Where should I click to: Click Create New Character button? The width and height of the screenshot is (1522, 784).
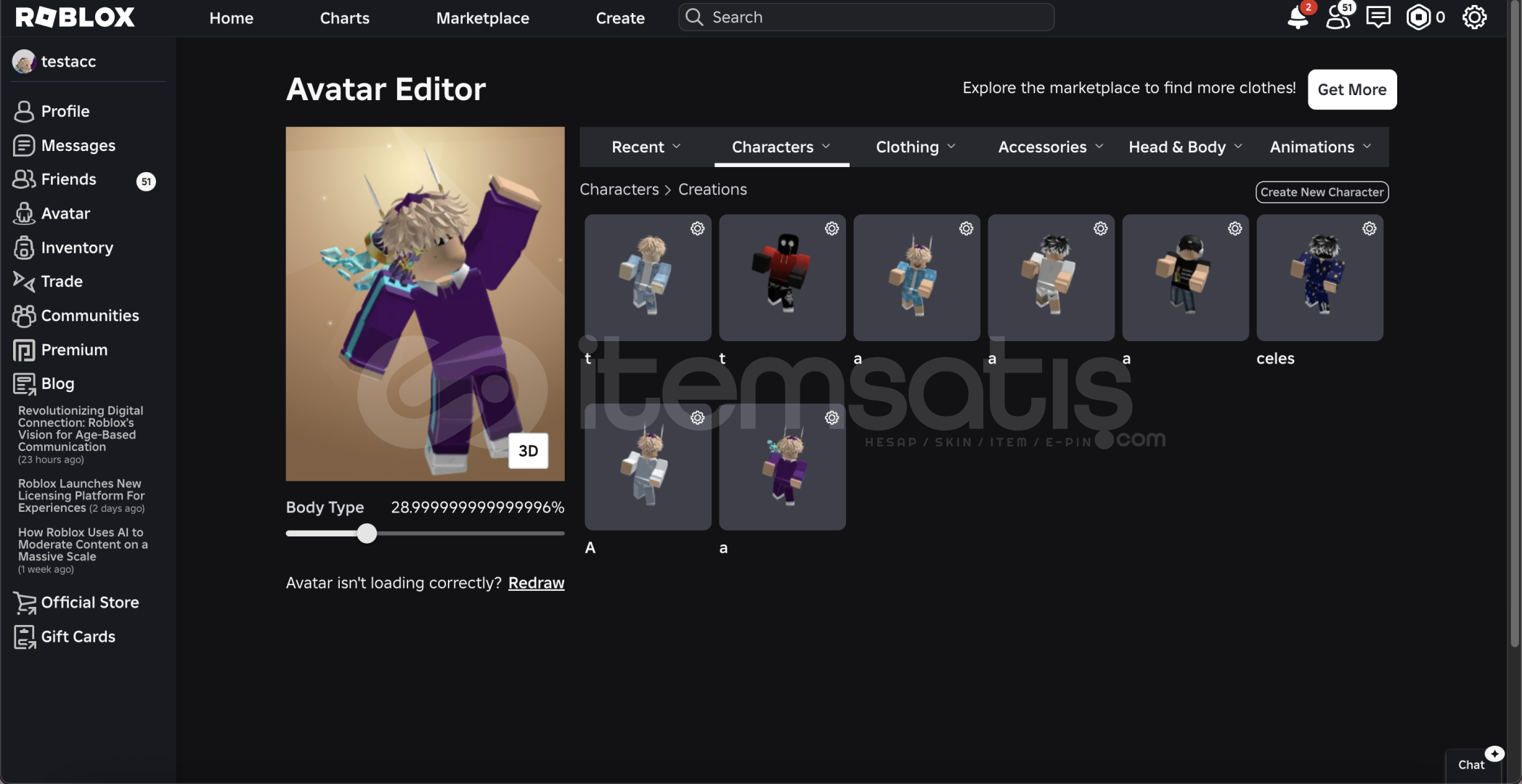tap(1322, 192)
